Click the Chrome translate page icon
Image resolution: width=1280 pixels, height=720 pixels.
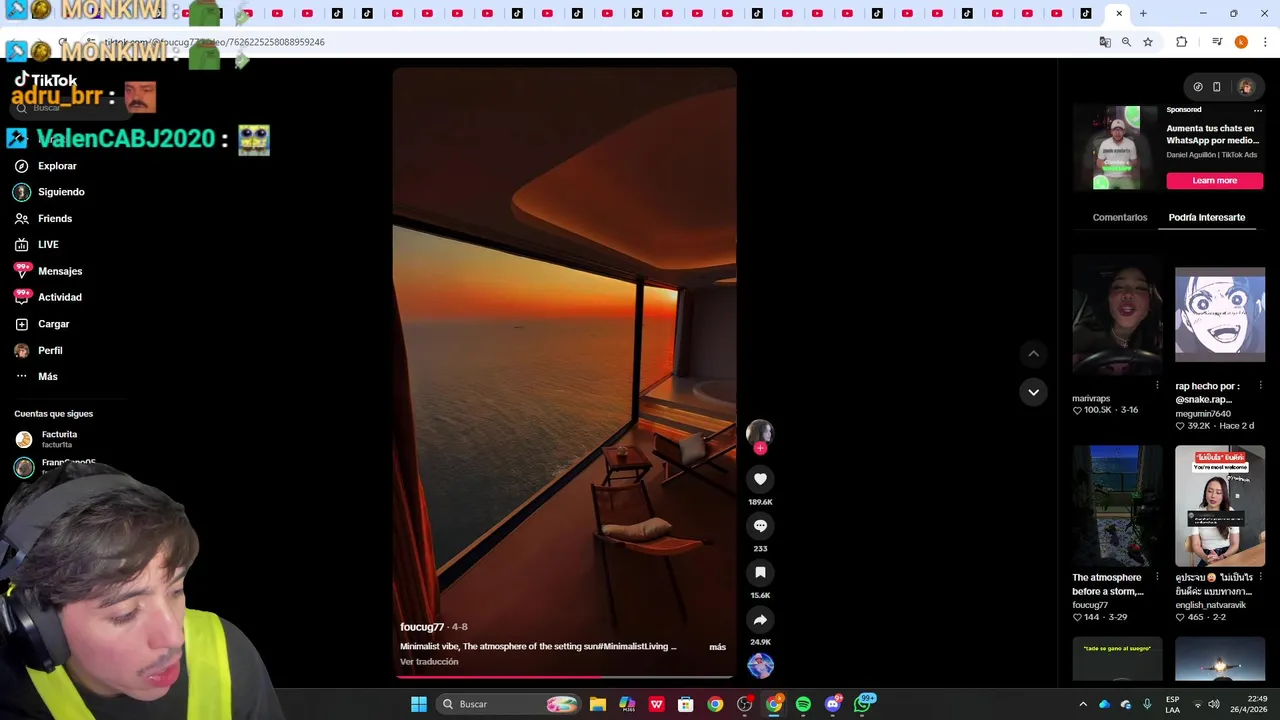(x=1105, y=42)
